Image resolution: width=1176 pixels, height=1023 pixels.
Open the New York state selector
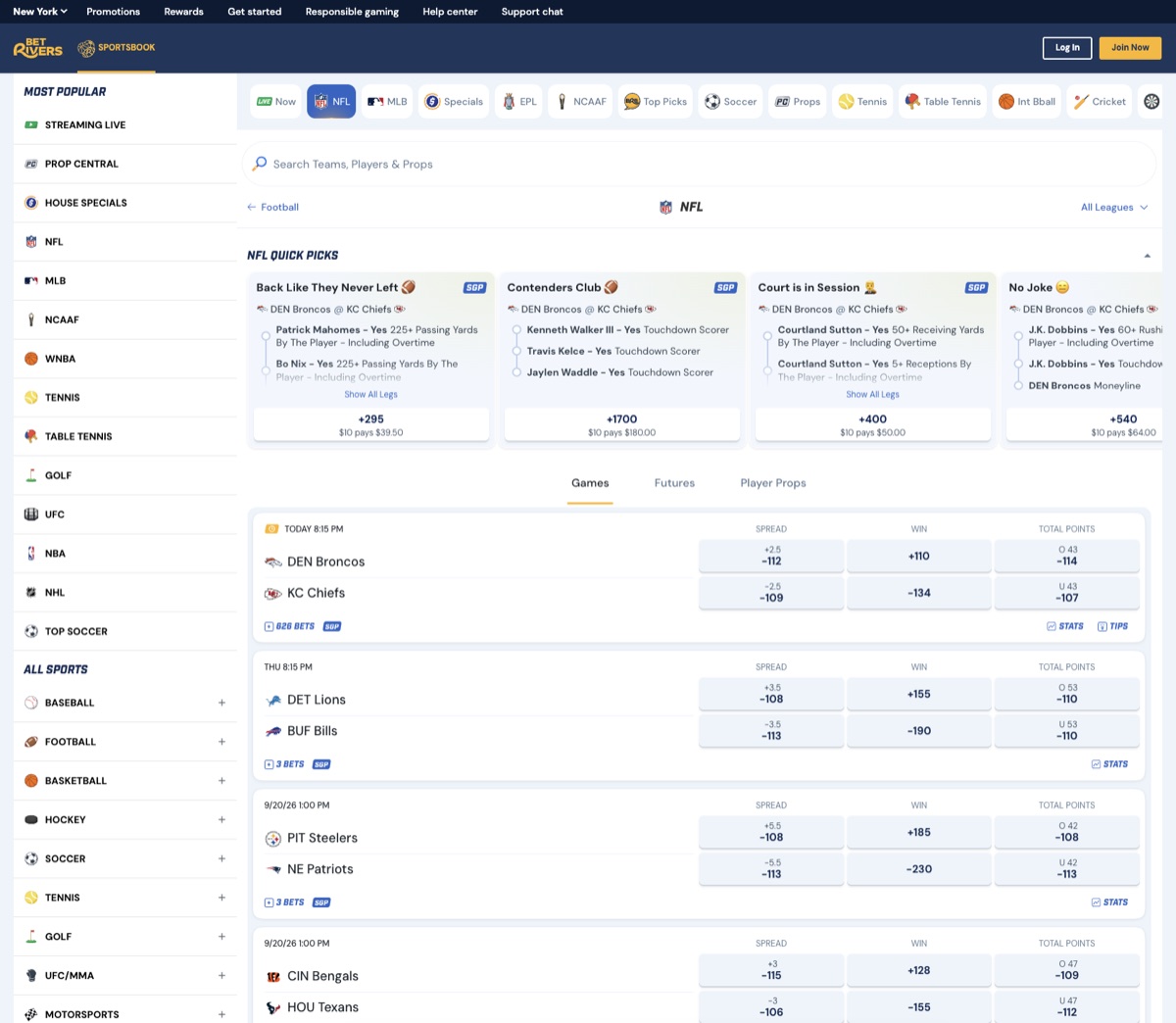tap(40, 12)
